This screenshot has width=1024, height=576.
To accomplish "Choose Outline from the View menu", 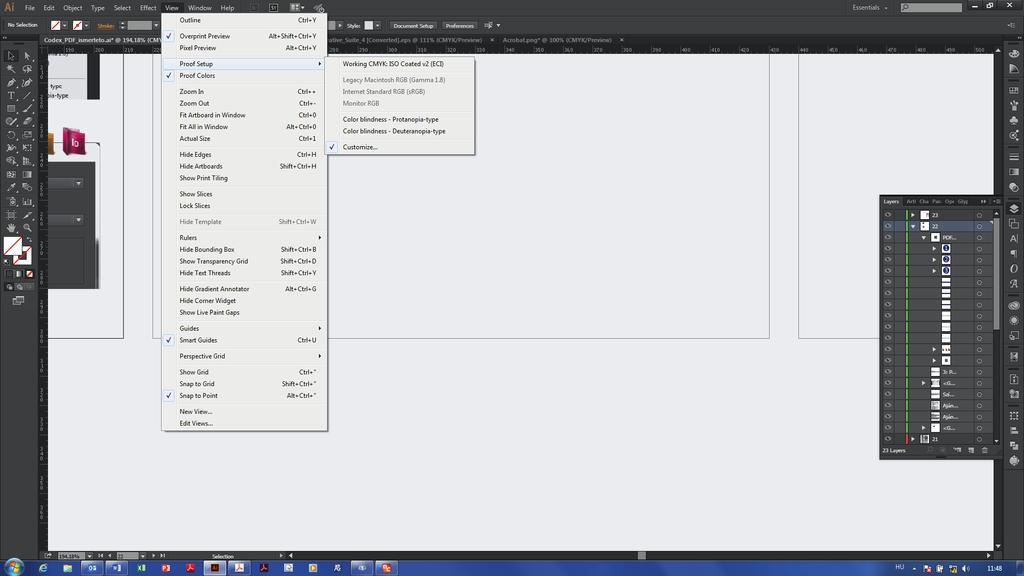I will [244, 20].
